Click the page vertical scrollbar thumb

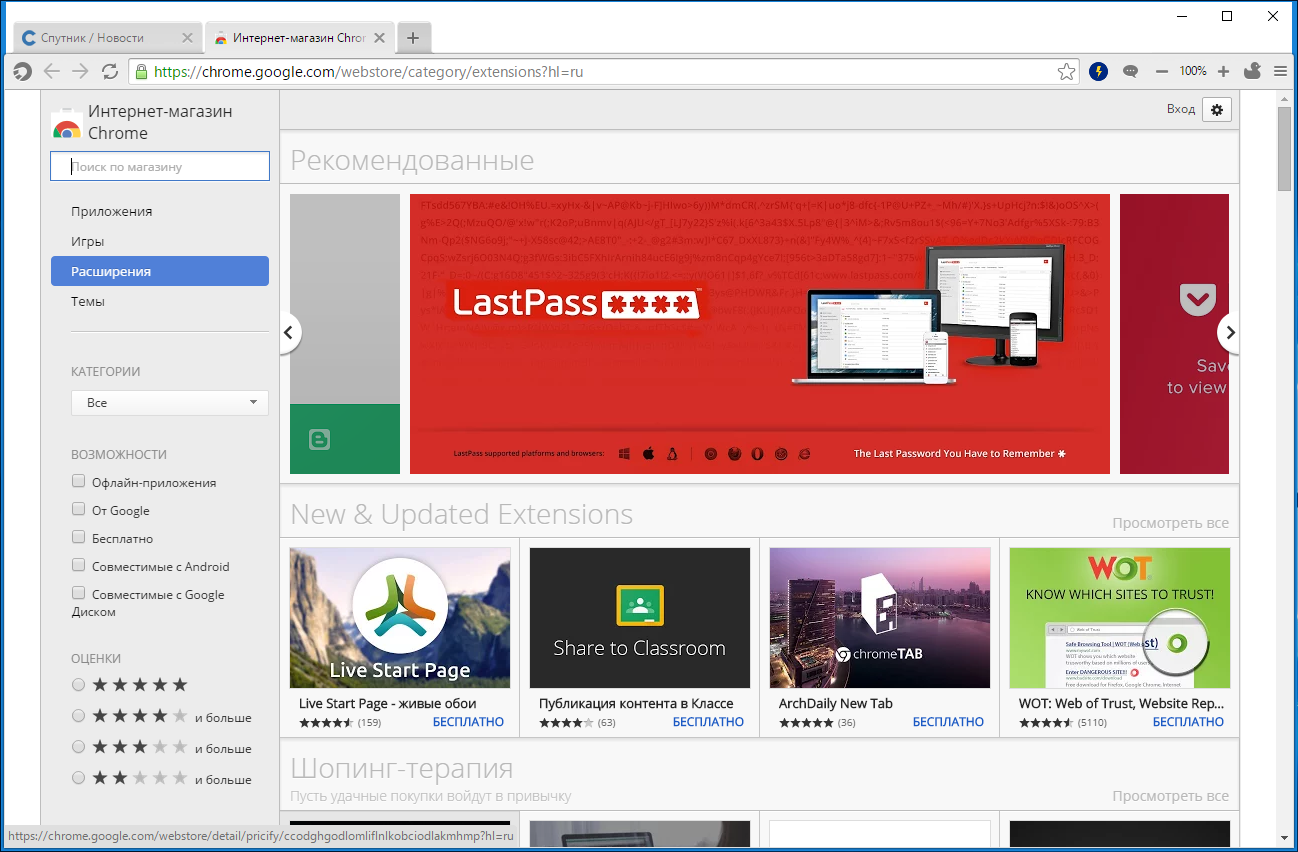1285,148
